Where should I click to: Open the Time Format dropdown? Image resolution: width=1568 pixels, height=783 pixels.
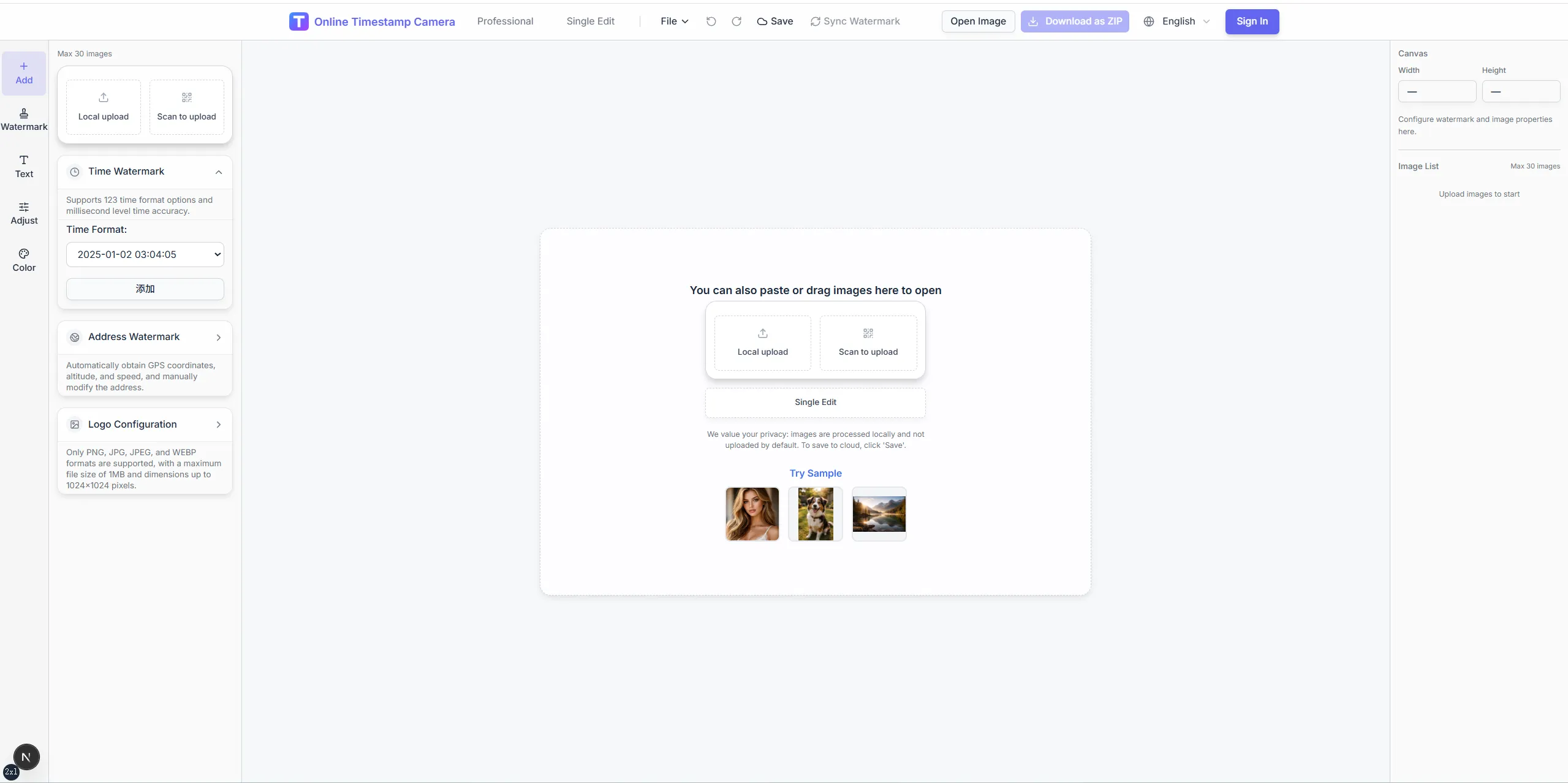click(x=145, y=254)
